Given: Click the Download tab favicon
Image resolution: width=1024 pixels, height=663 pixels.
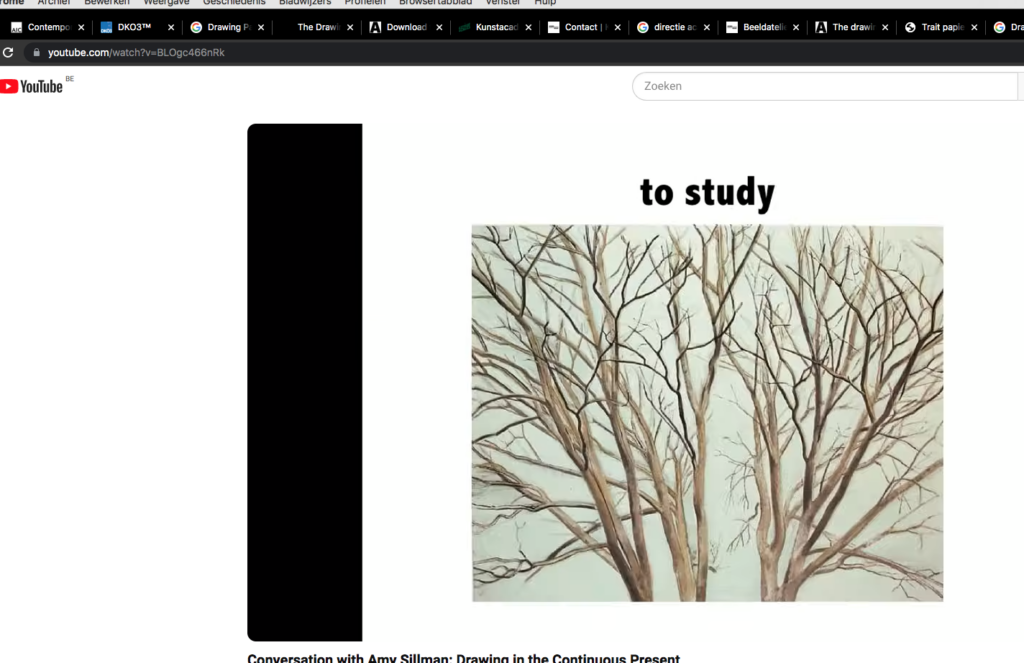Looking at the screenshot, I should [375, 27].
